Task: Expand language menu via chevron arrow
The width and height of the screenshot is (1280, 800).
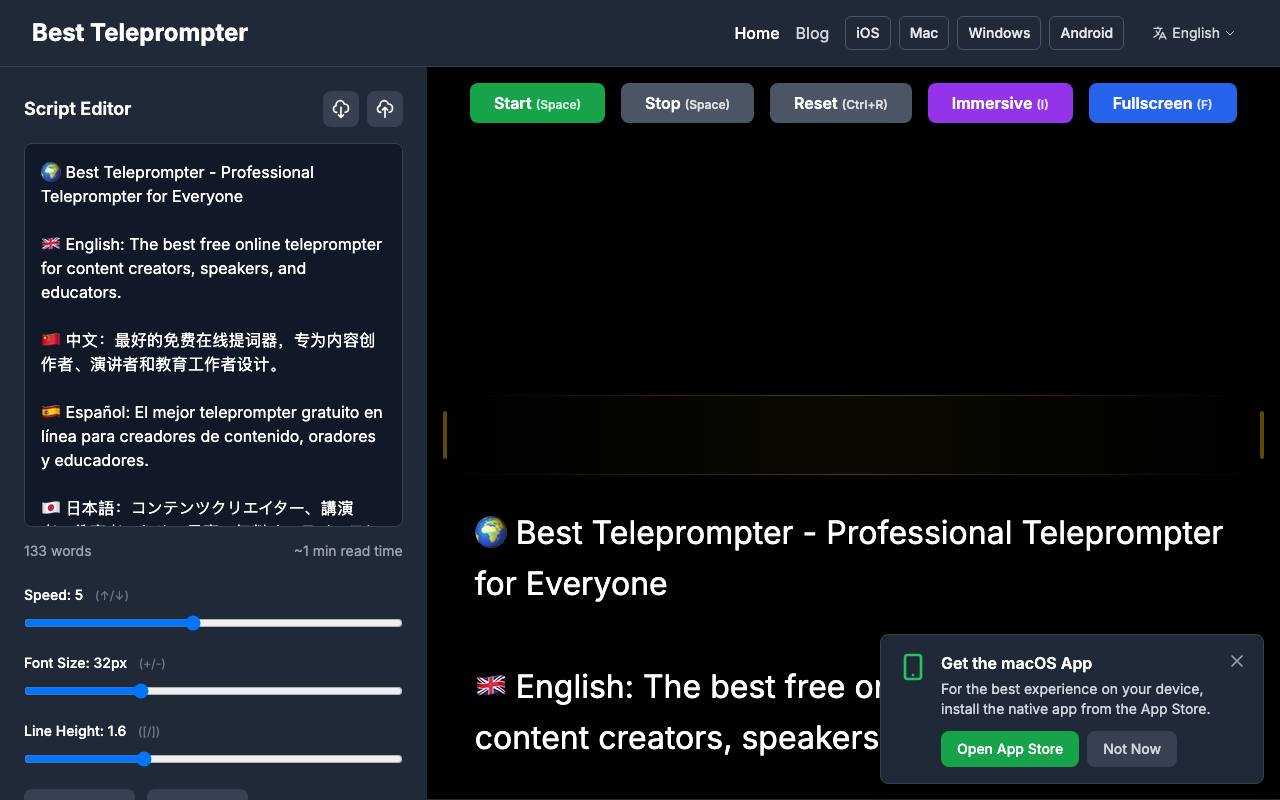Action: coord(1230,33)
